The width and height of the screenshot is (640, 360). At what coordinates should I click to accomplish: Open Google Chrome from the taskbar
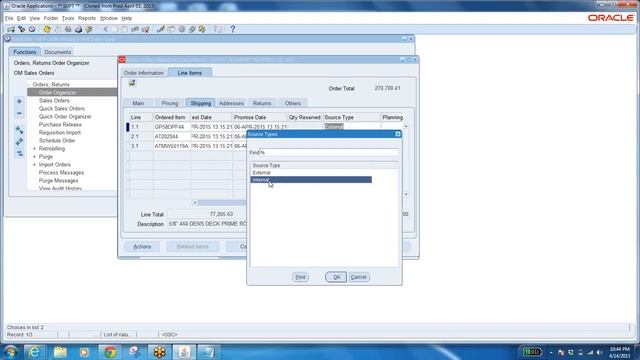109,352
